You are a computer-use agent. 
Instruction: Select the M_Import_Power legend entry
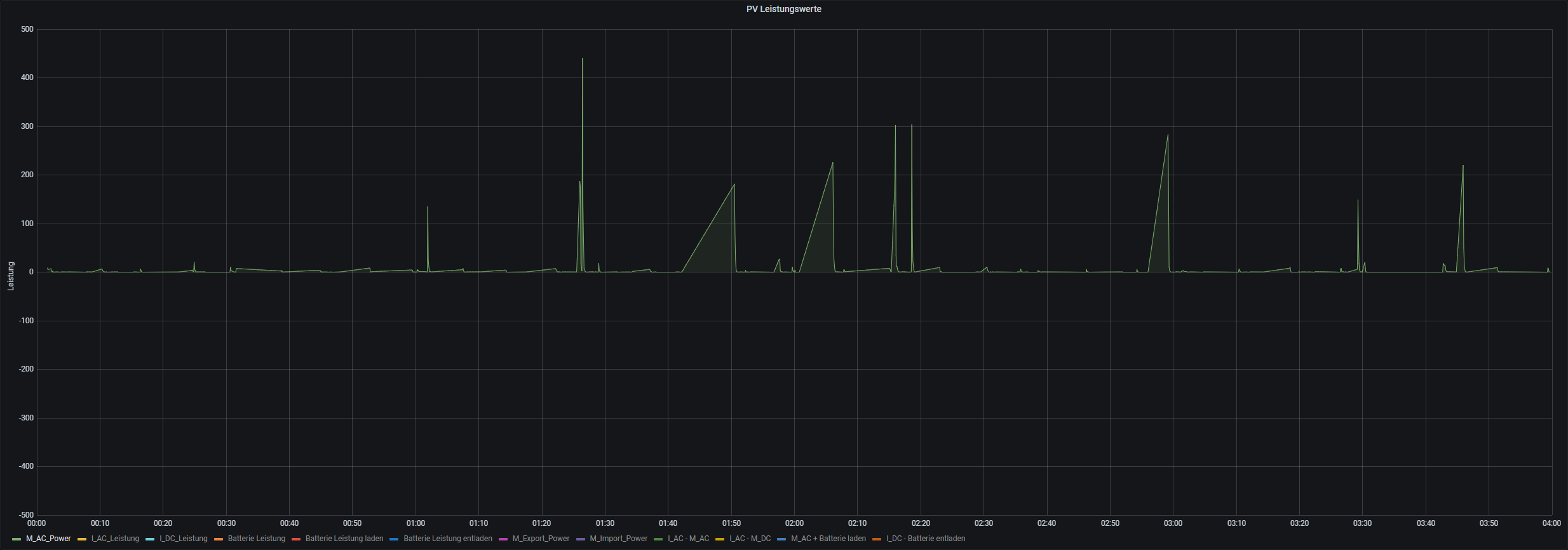click(619, 539)
